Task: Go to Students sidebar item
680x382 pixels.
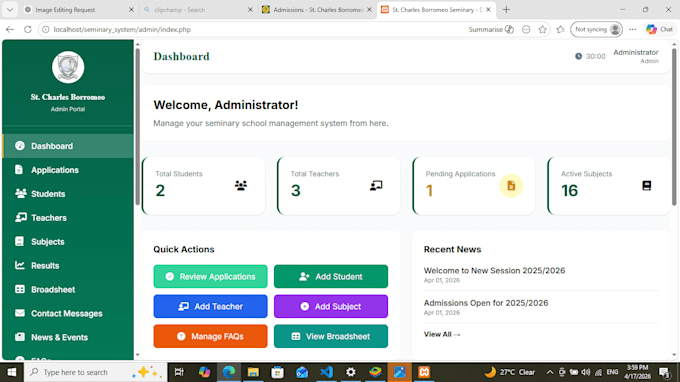Action: [x=68, y=194]
